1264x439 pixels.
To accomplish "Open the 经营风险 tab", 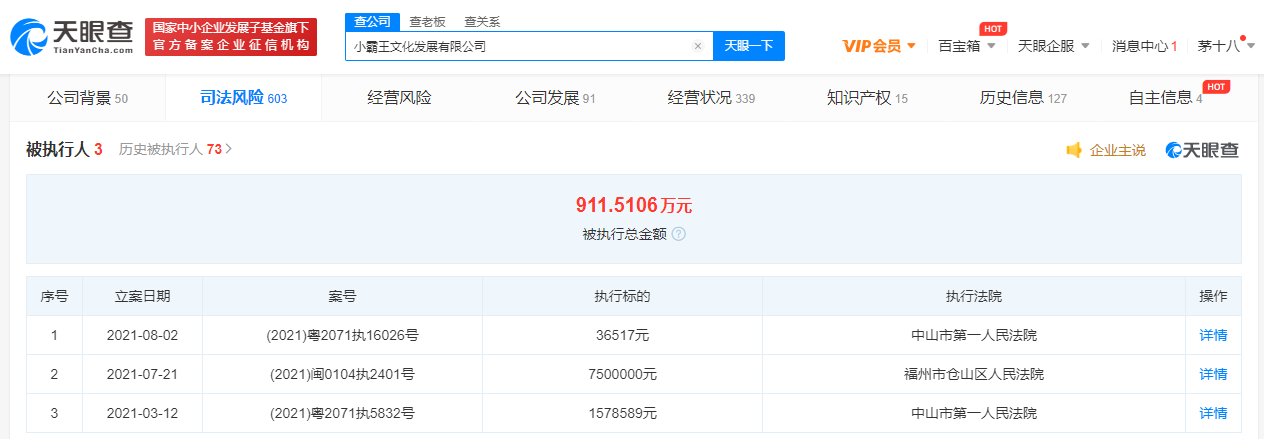I will pyautogui.click(x=399, y=98).
